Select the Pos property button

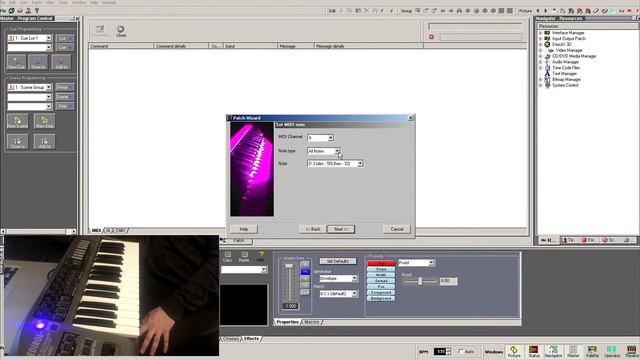381,287
